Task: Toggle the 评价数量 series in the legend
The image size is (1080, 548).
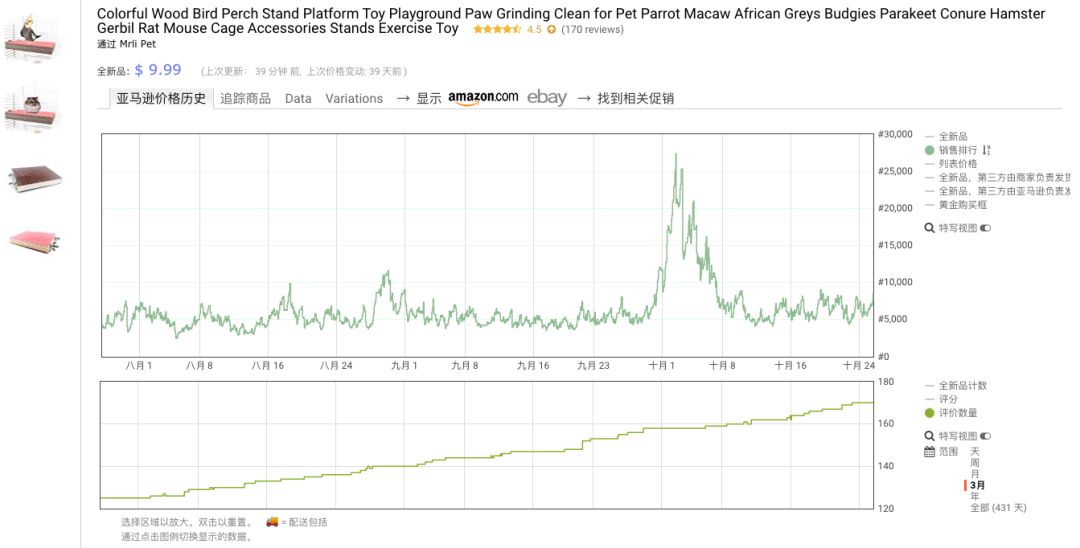Action: pyautogui.click(x=957, y=413)
